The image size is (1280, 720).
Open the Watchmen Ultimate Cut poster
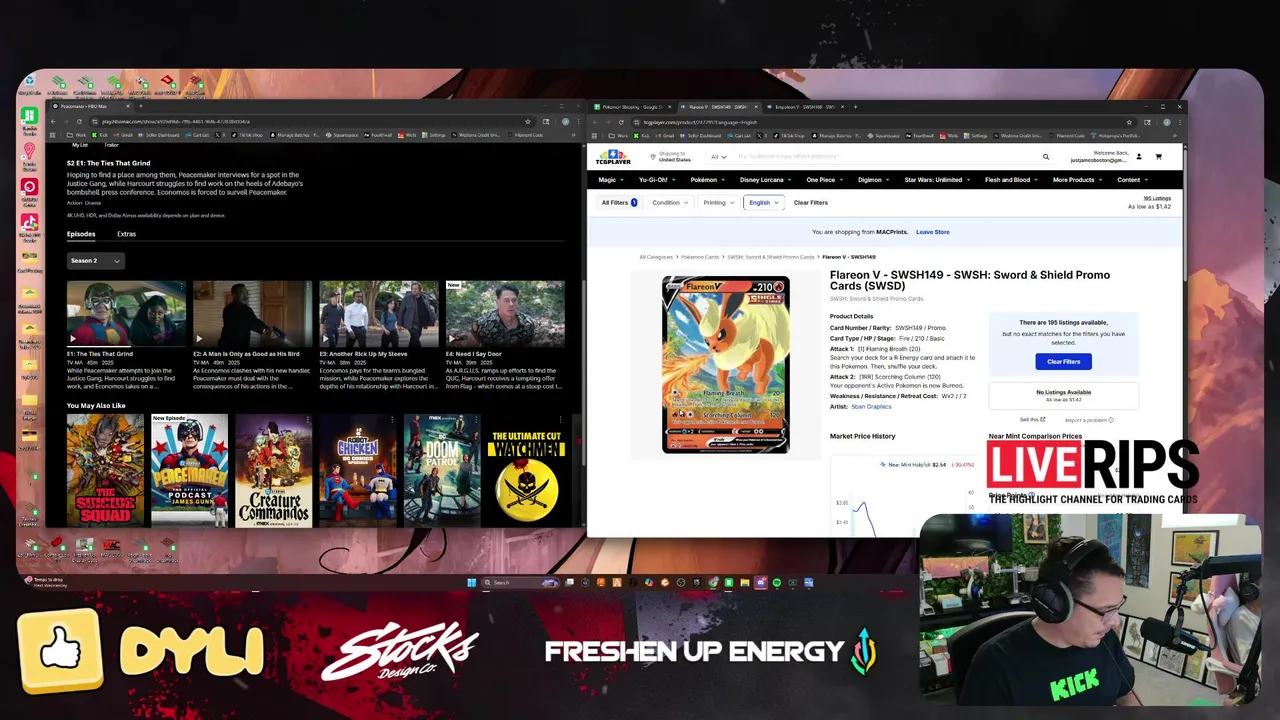pyautogui.click(x=526, y=470)
